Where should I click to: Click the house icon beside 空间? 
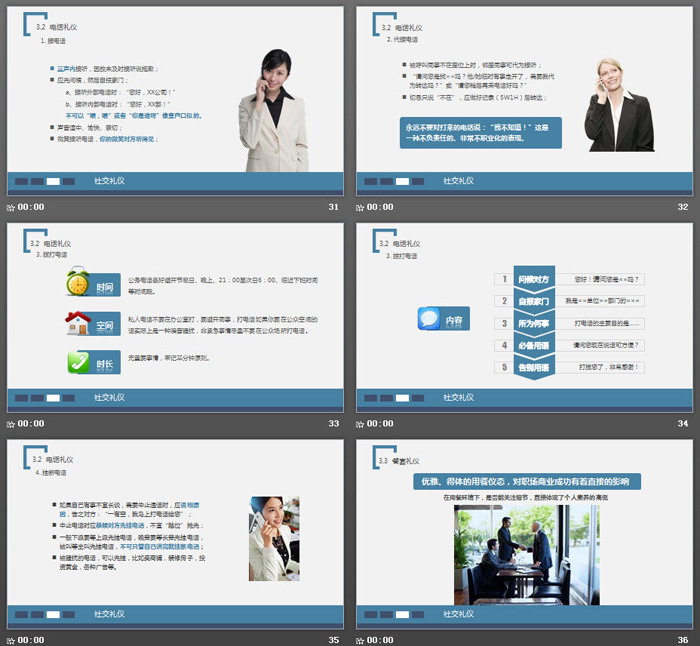(78, 322)
